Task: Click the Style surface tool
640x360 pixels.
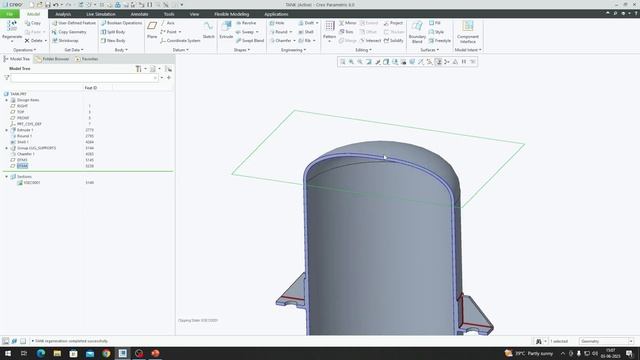Action: [x=436, y=32]
